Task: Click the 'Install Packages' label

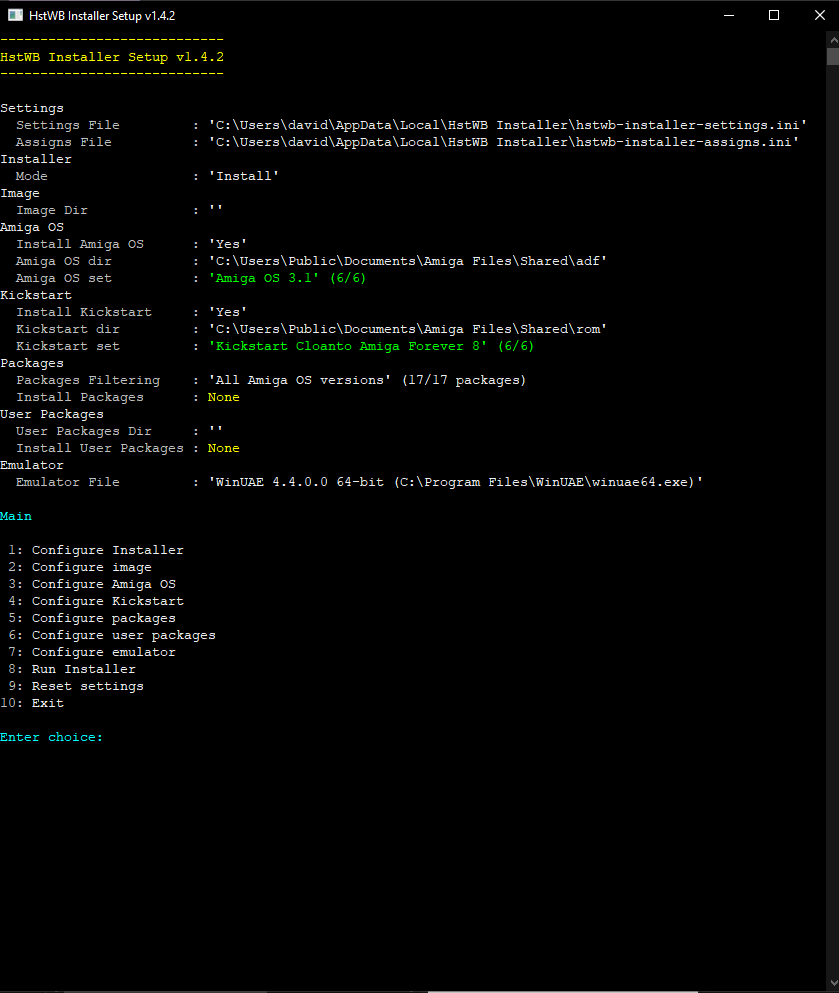Action: point(80,398)
